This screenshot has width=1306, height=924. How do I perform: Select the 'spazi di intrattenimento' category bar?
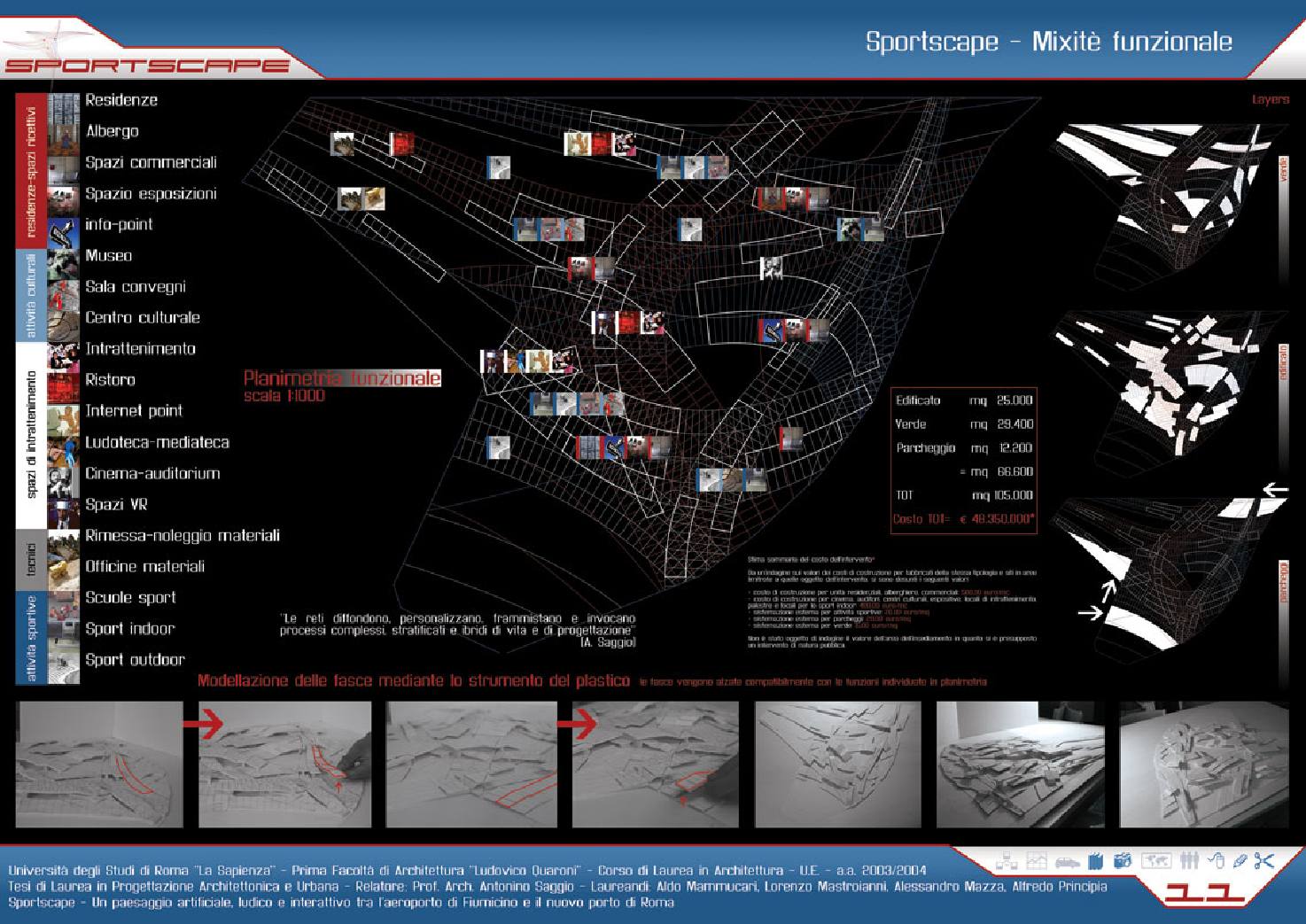coord(31,434)
